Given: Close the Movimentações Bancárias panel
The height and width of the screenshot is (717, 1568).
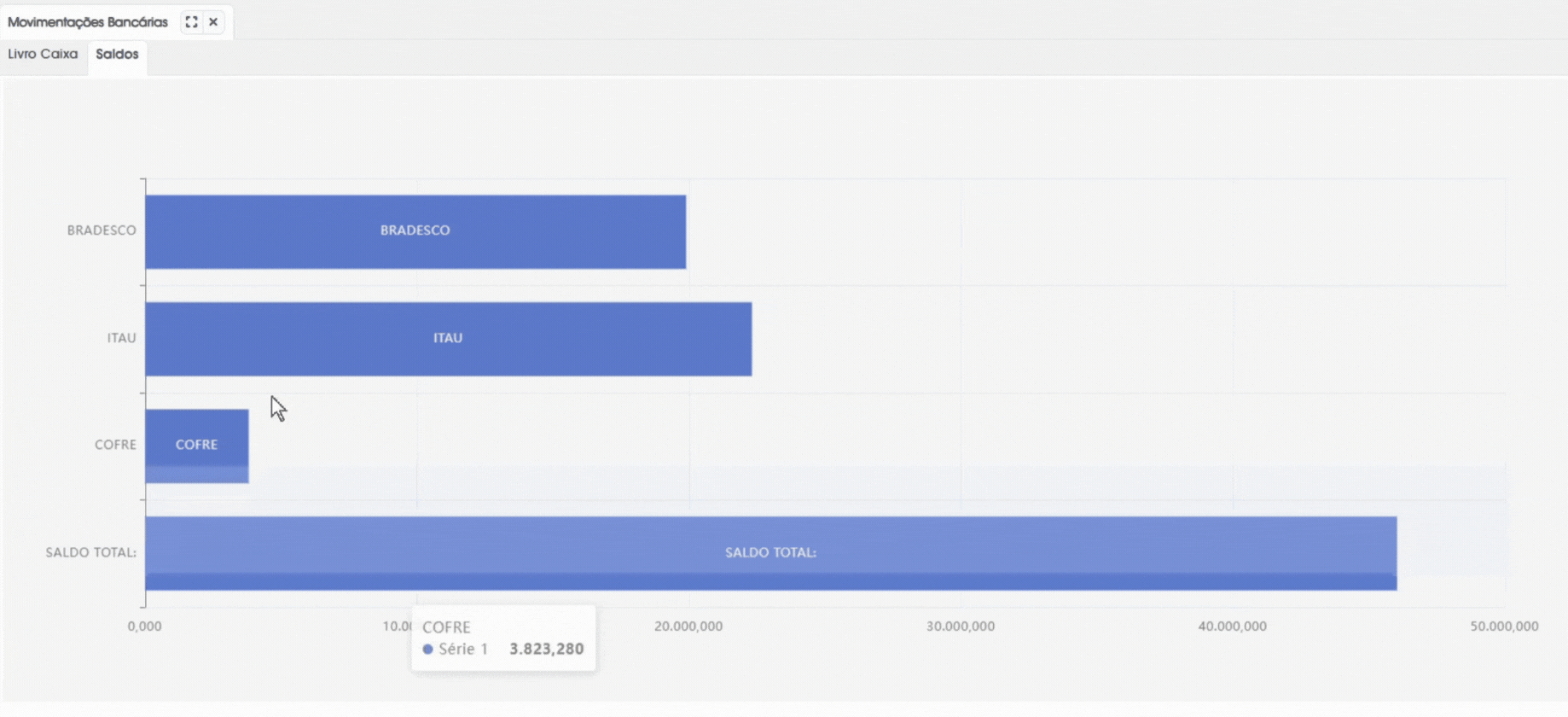Looking at the screenshot, I should [x=213, y=22].
